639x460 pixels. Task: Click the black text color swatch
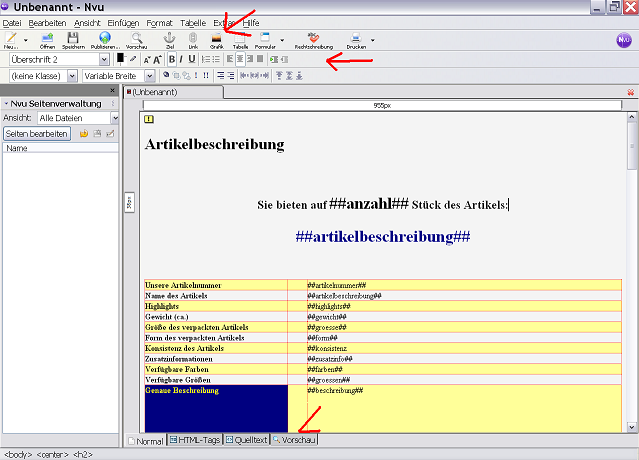120,58
